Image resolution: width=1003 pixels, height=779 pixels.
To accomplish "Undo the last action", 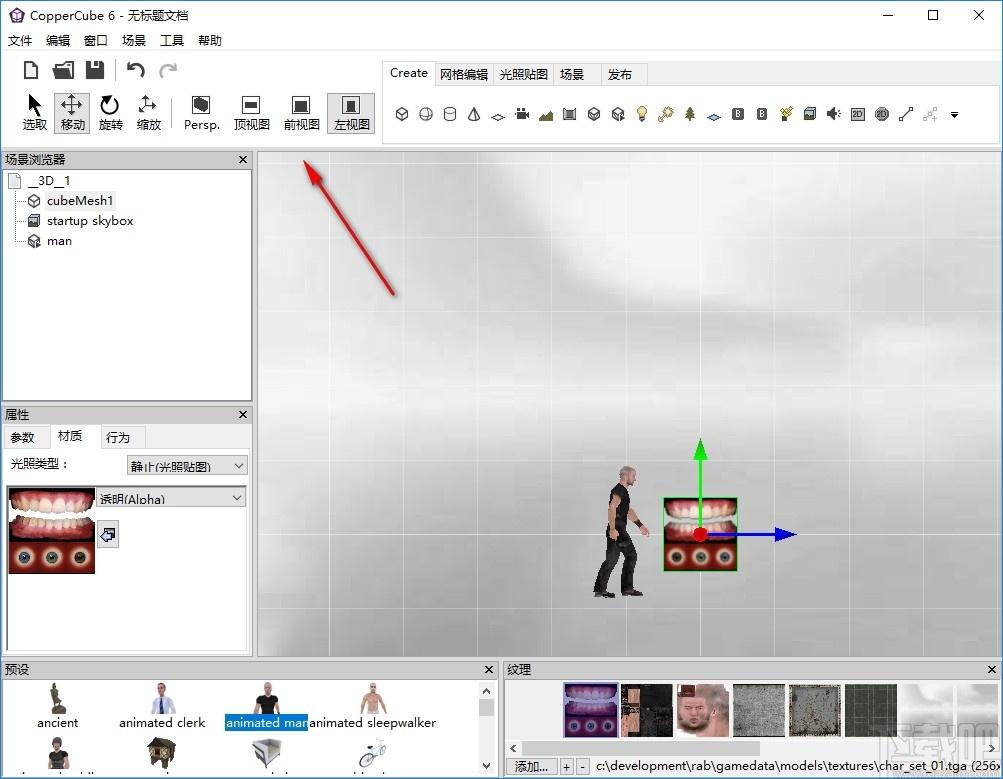I will (x=136, y=70).
